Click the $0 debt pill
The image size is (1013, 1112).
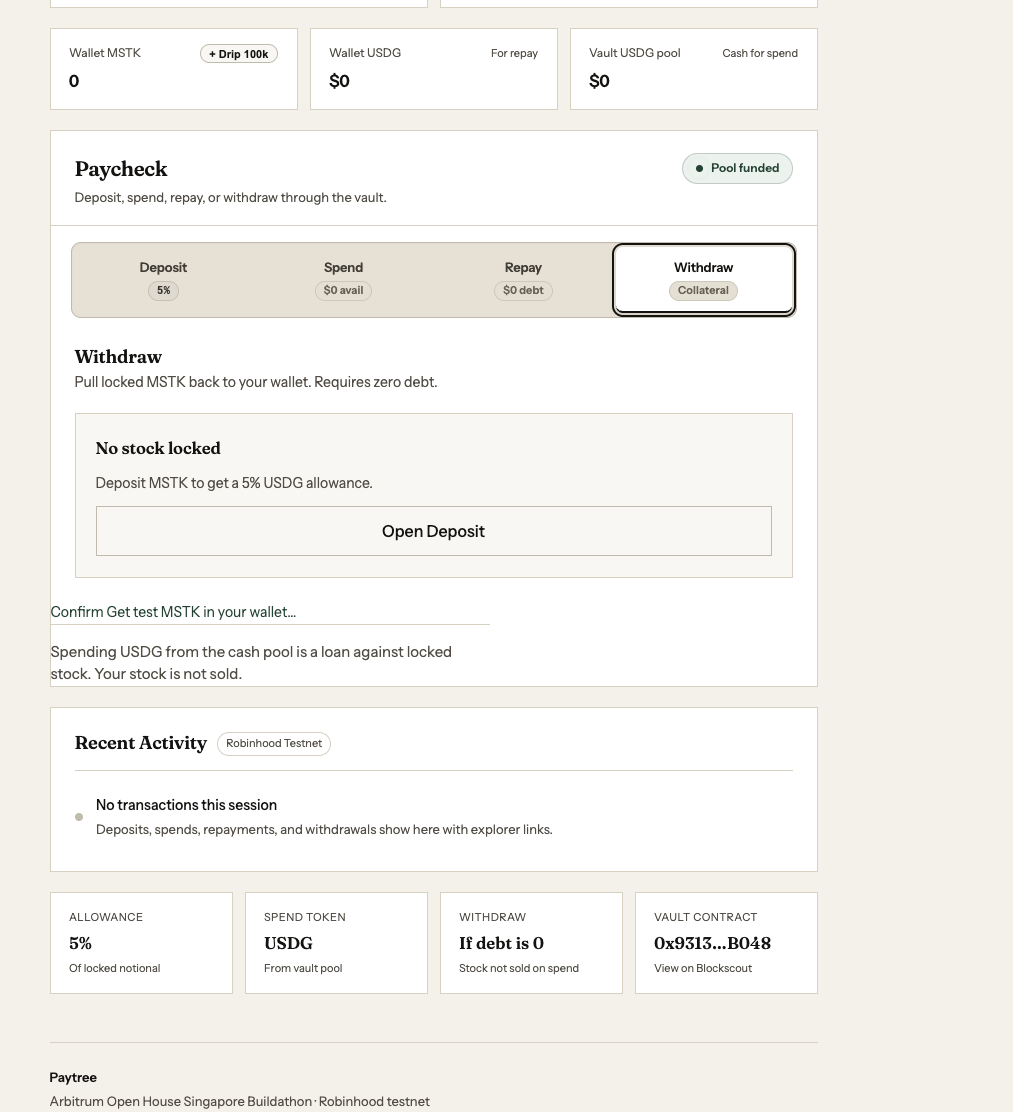[x=524, y=291]
